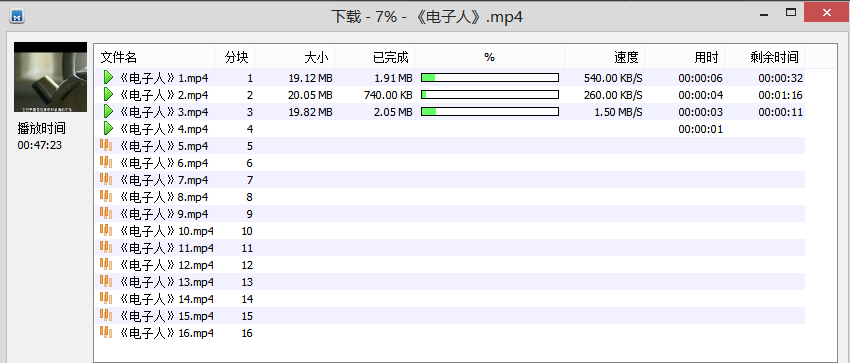Click the pending icon of 《电子人》5.mp4
This screenshot has width=850, height=363.
tap(106, 146)
